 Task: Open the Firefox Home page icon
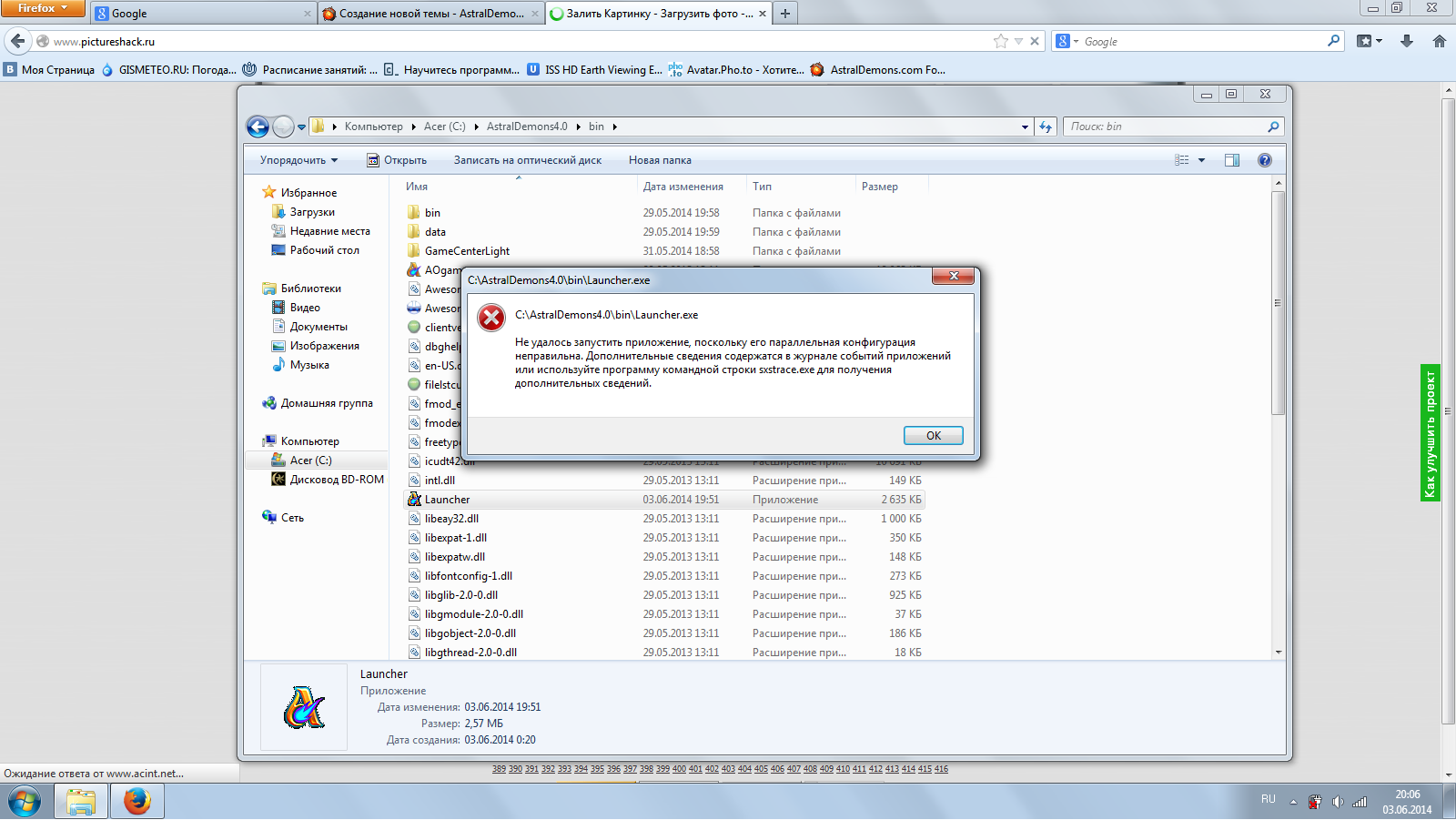click(1440, 41)
